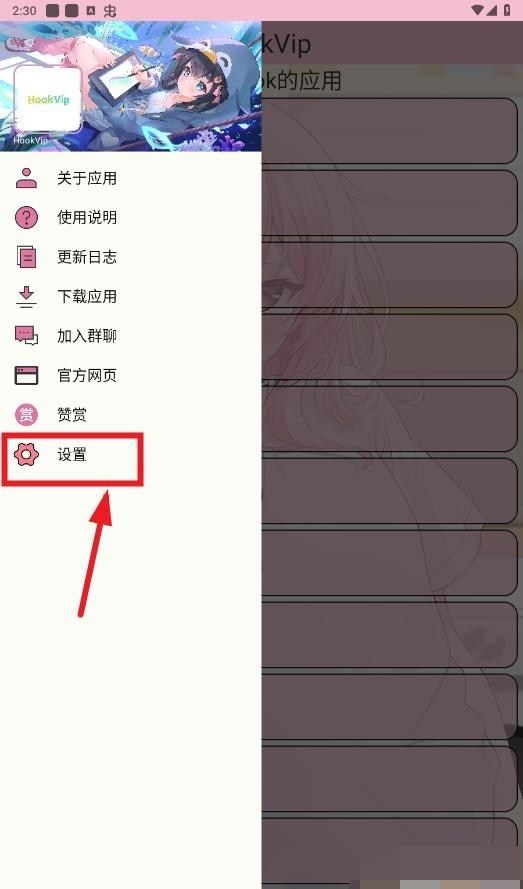
Task: Tap the 设置 gear icon
Action: point(26,454)
